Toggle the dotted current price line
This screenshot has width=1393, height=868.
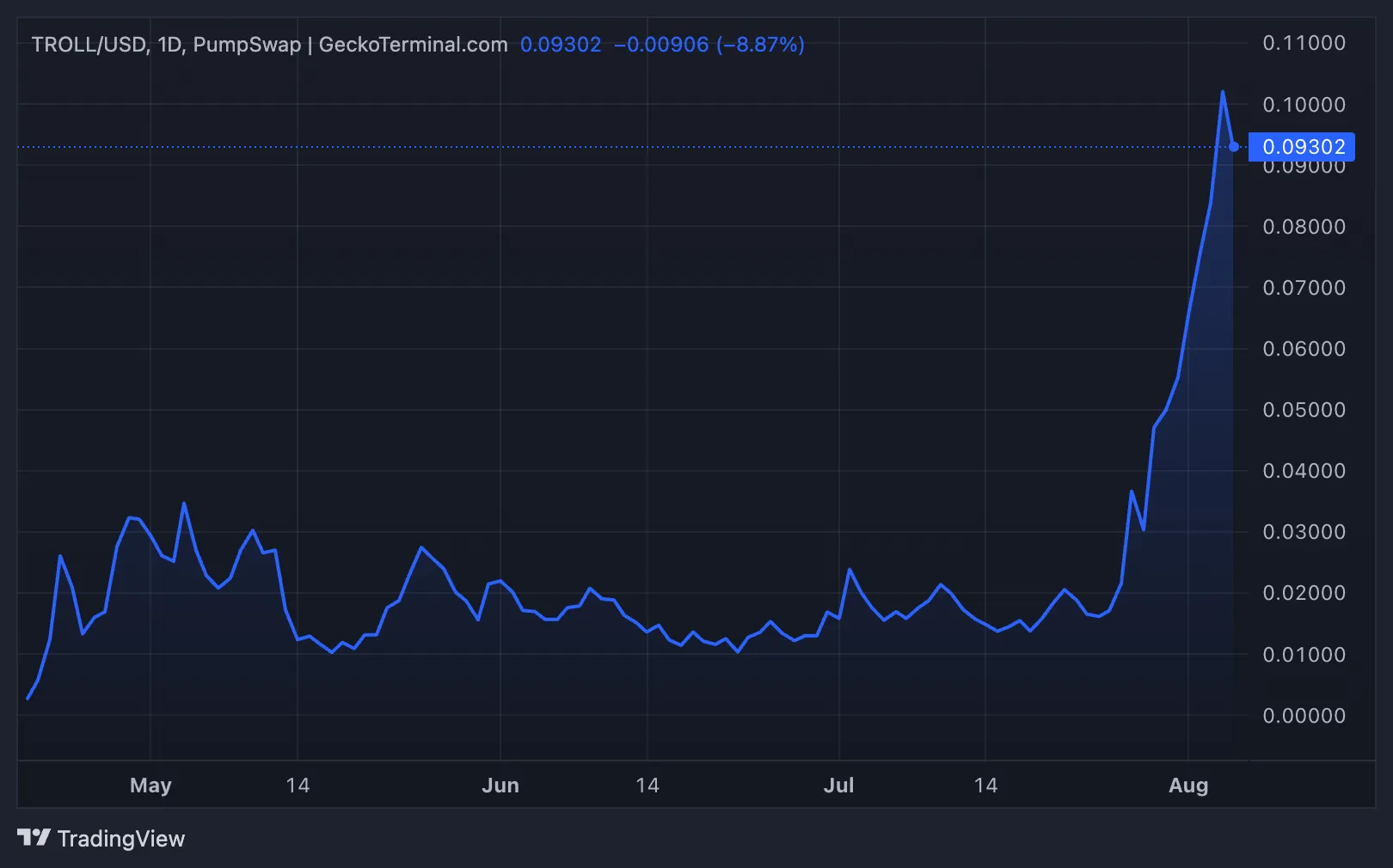602,147
